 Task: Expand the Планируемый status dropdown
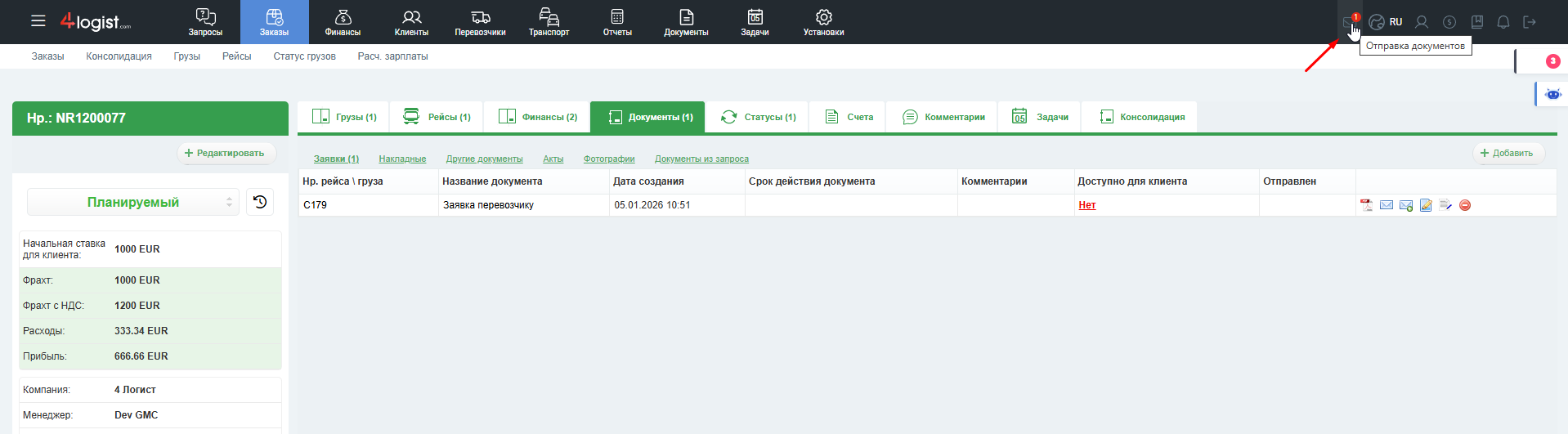pos(133,202)
